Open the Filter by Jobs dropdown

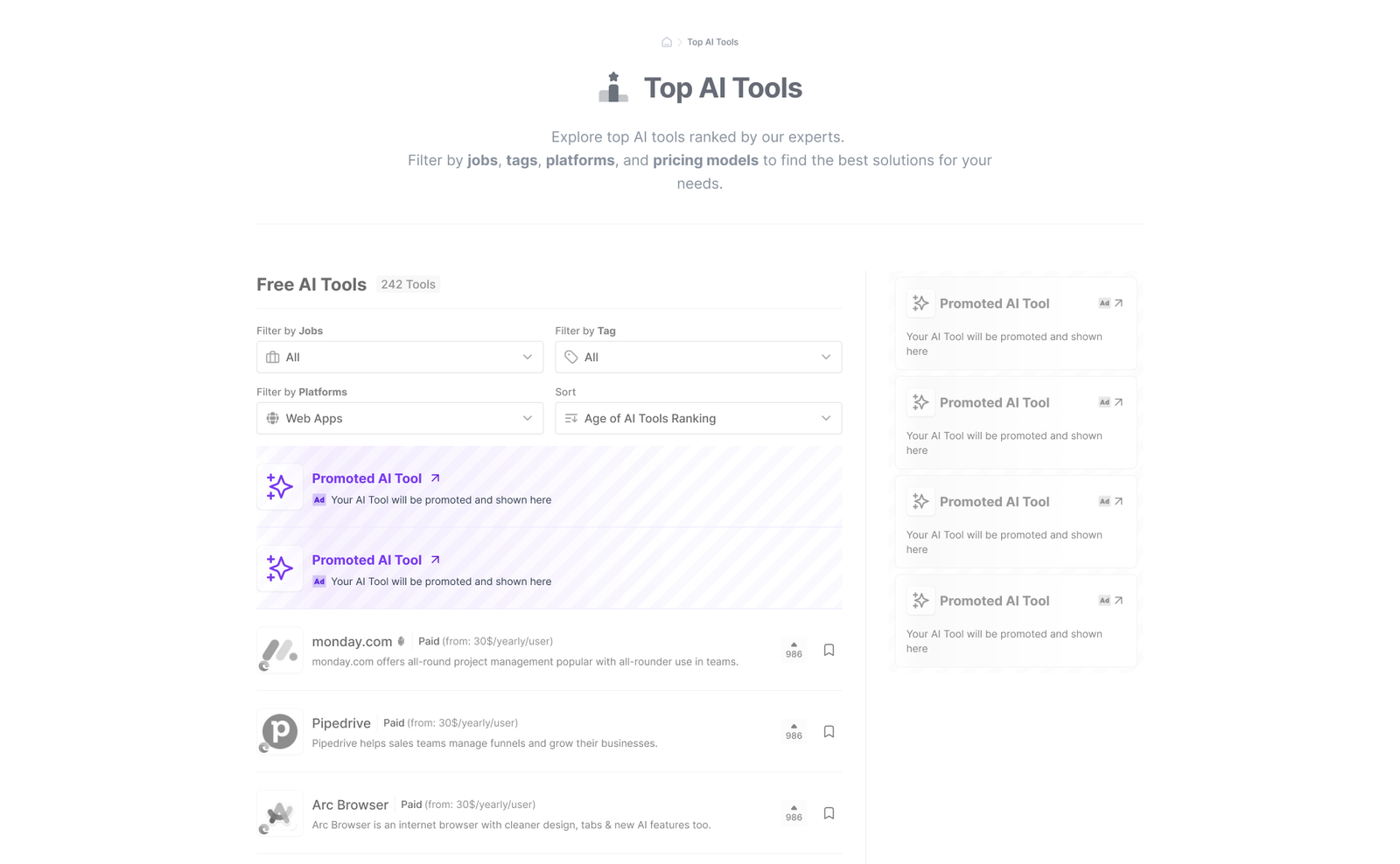(x=400, y=357)
